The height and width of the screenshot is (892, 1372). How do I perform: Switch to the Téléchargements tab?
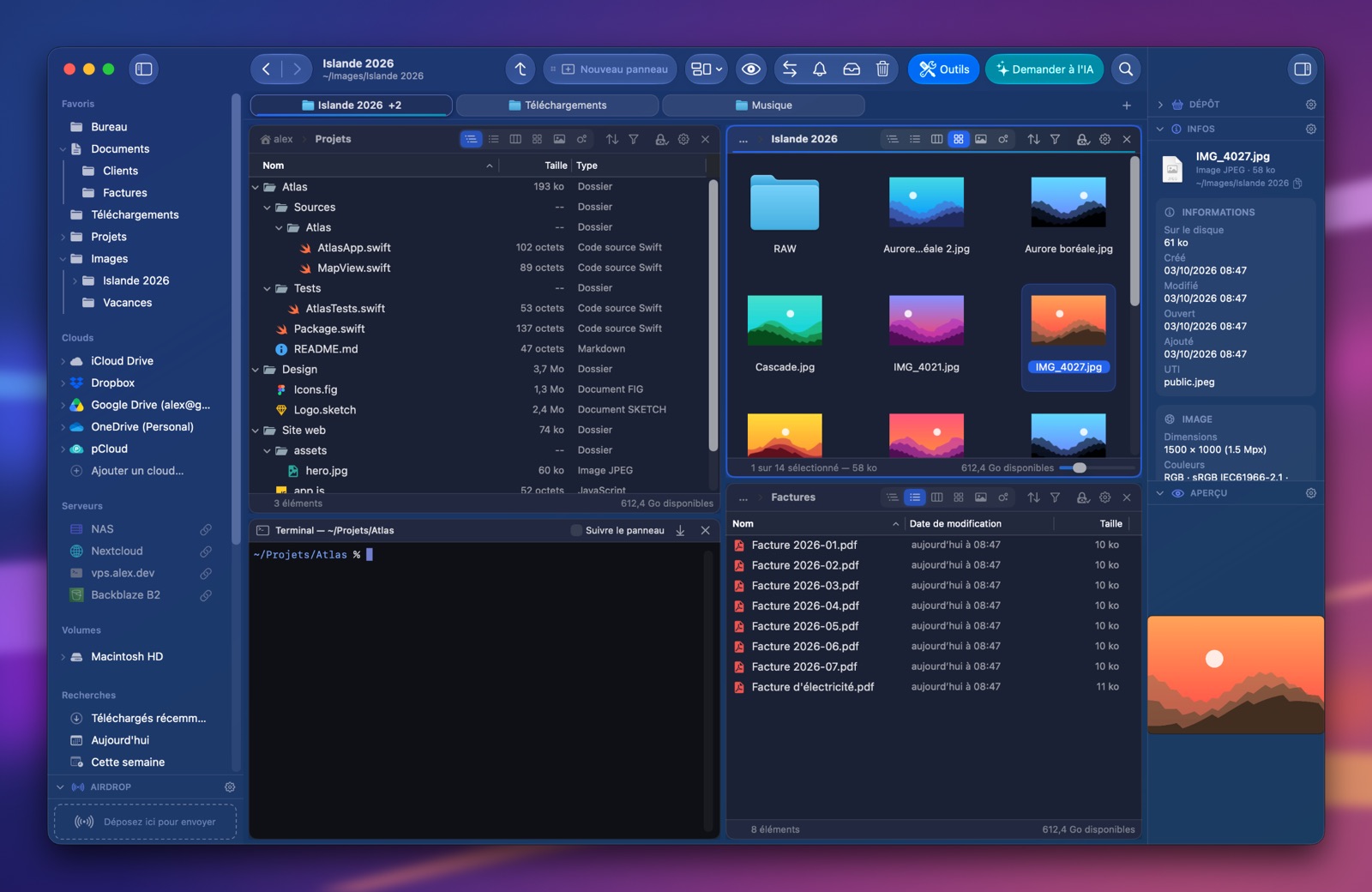click(557, 105)
